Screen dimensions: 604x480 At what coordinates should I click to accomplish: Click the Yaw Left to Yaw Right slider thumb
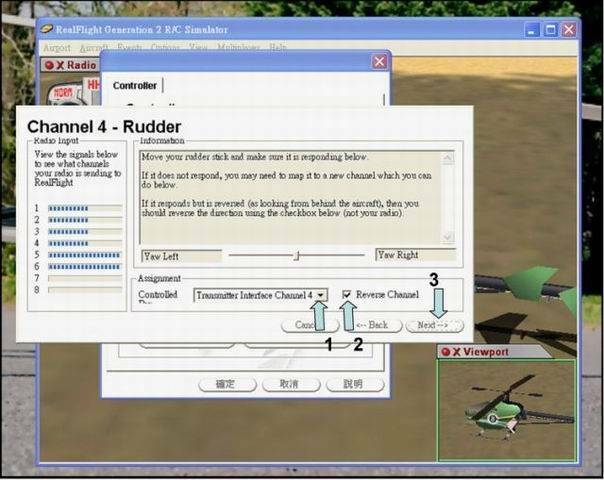297,255
